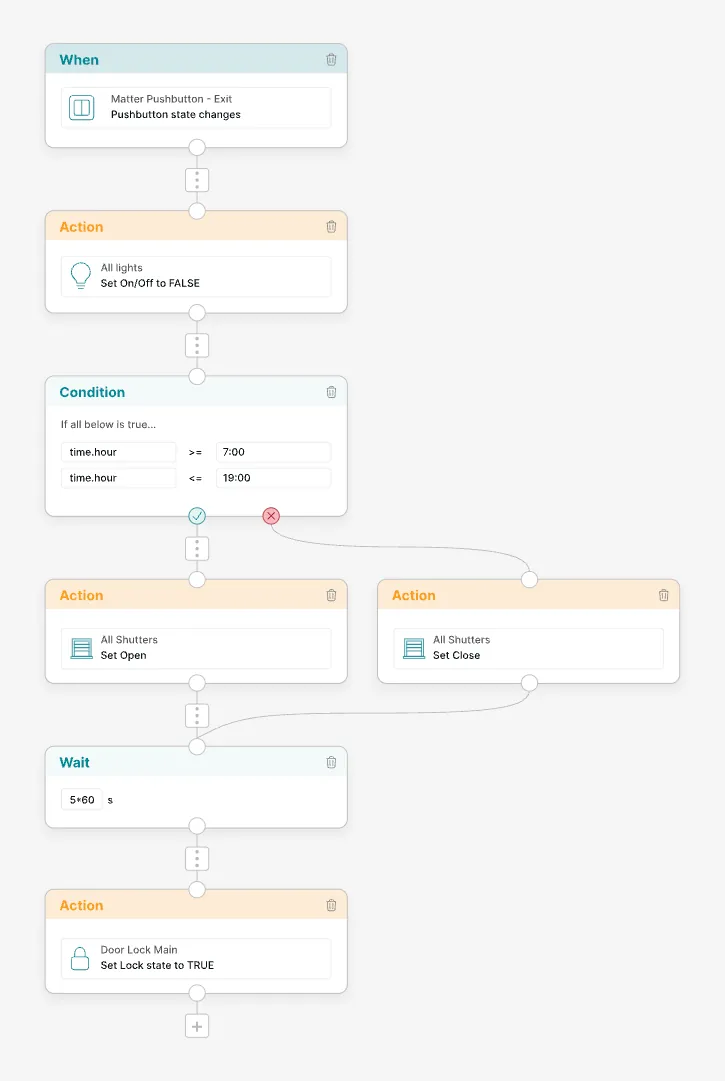Delete the All lights Action block
The width and height of the screenshot is (725, 1081).
tap(331, 227)
